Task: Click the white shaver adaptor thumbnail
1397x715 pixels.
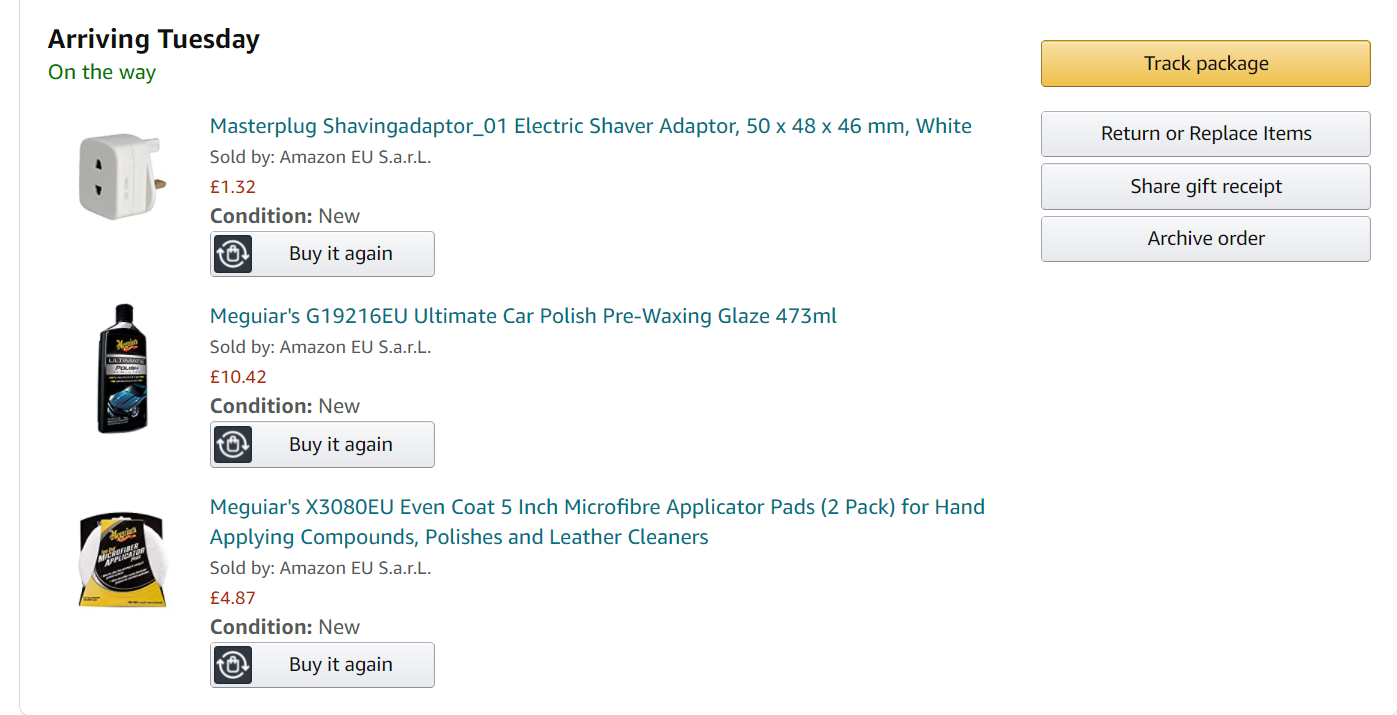Action: pyautogui.click(x=122, y=176)
